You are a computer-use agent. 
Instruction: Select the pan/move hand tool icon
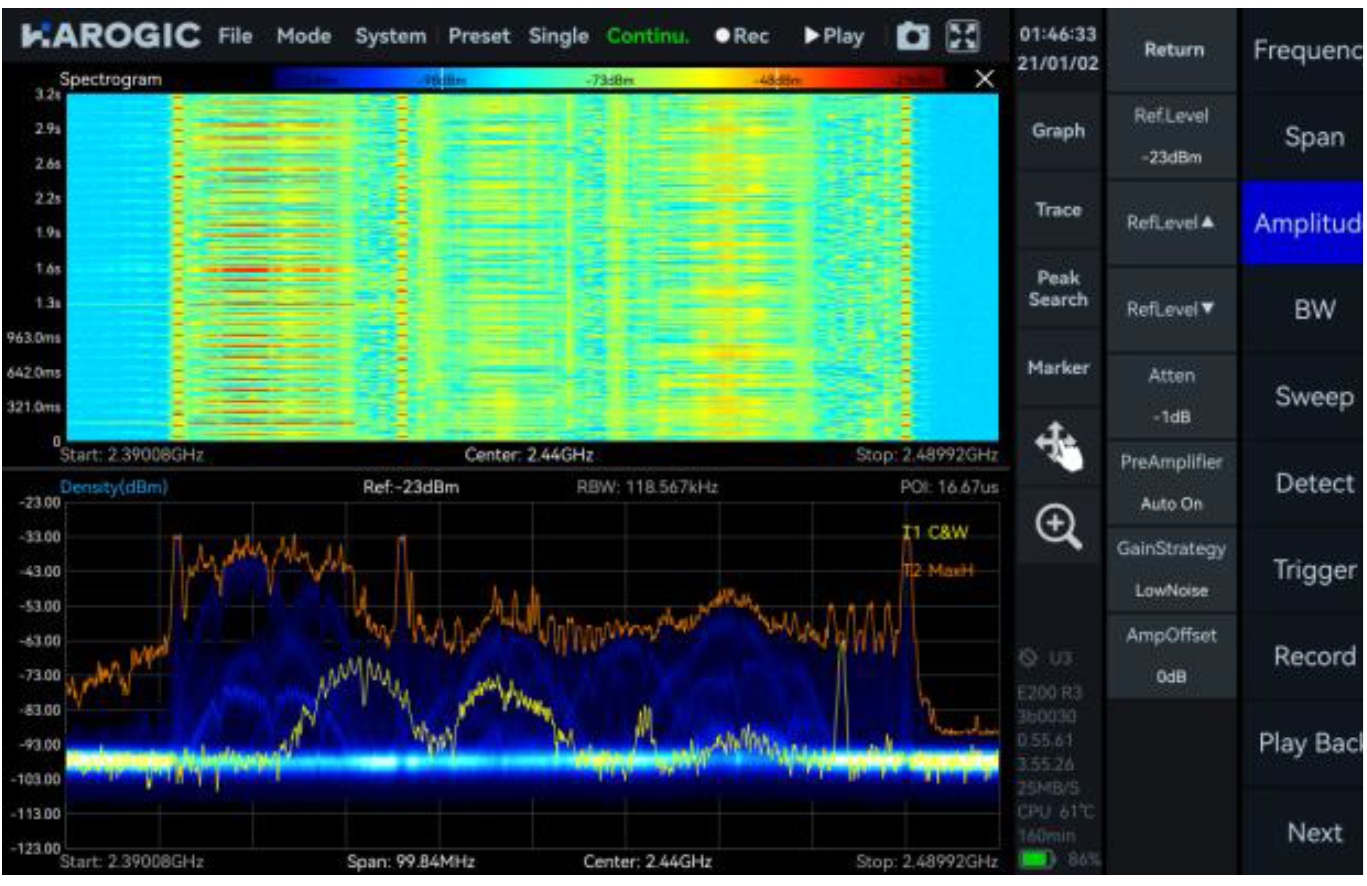tap(1058, 447)
